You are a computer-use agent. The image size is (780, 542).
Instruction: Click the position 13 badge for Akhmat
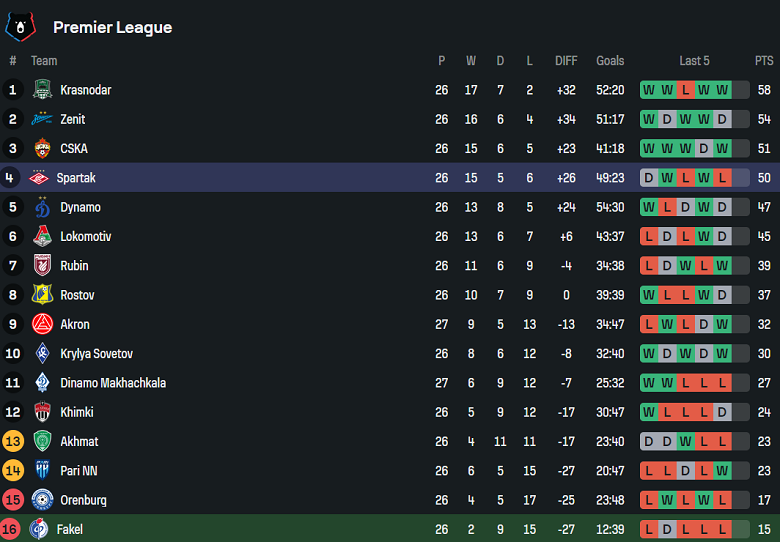(x=13, y=441)
